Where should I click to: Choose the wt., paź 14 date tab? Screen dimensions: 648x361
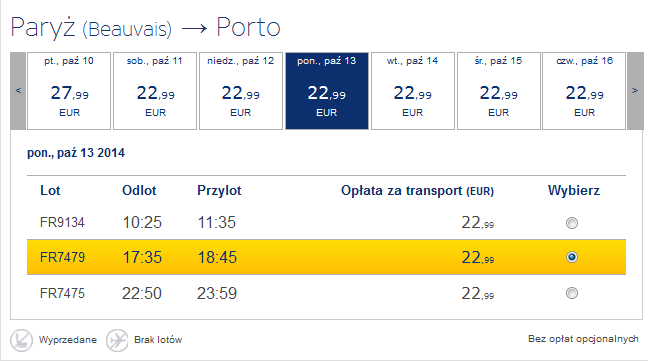pyautogui.click(x=413, y=91)
